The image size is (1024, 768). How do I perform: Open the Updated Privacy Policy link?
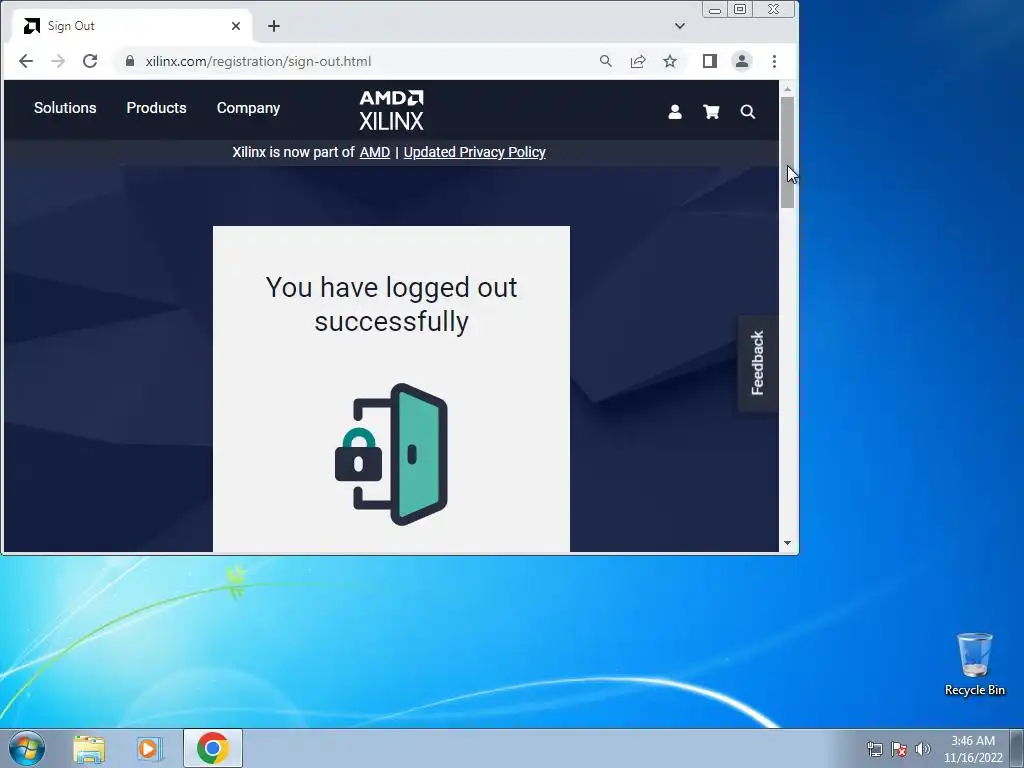click(x=475, y=152)
